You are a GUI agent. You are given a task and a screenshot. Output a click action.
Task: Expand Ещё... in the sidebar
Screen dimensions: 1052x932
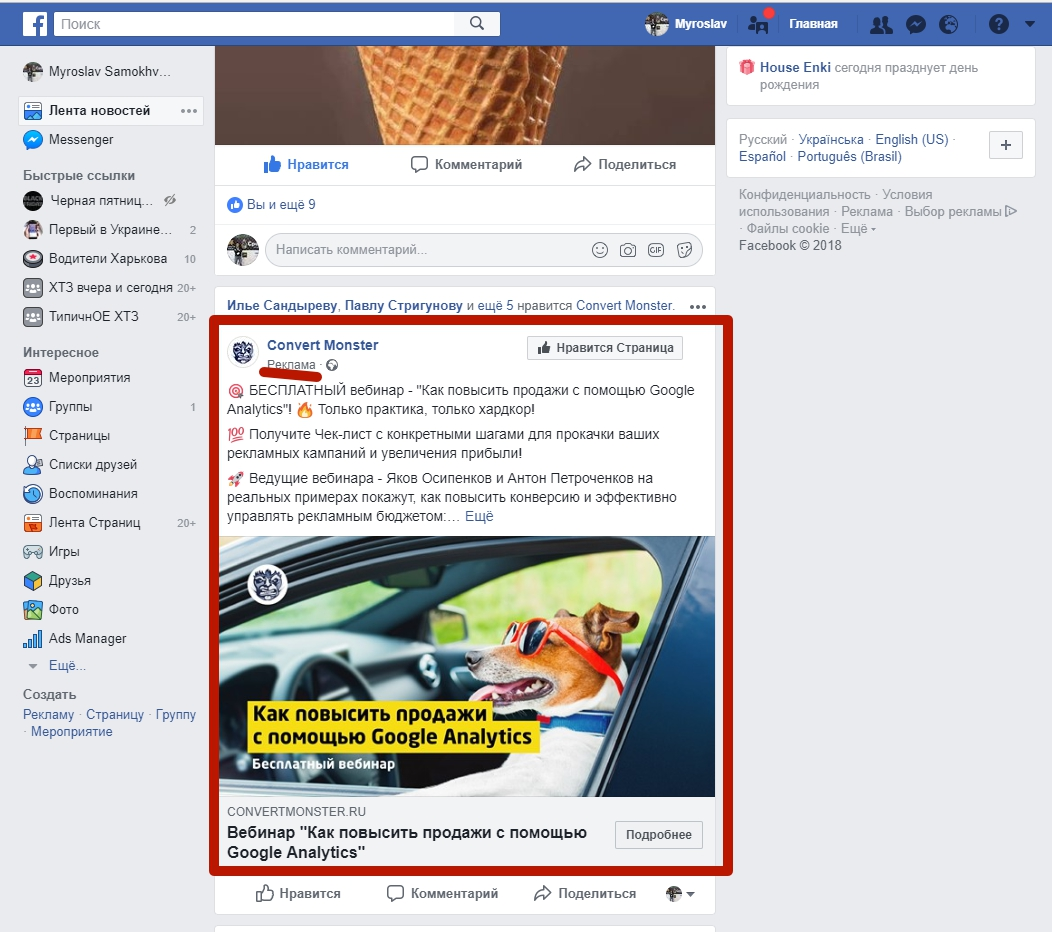[x=67, y=666]
